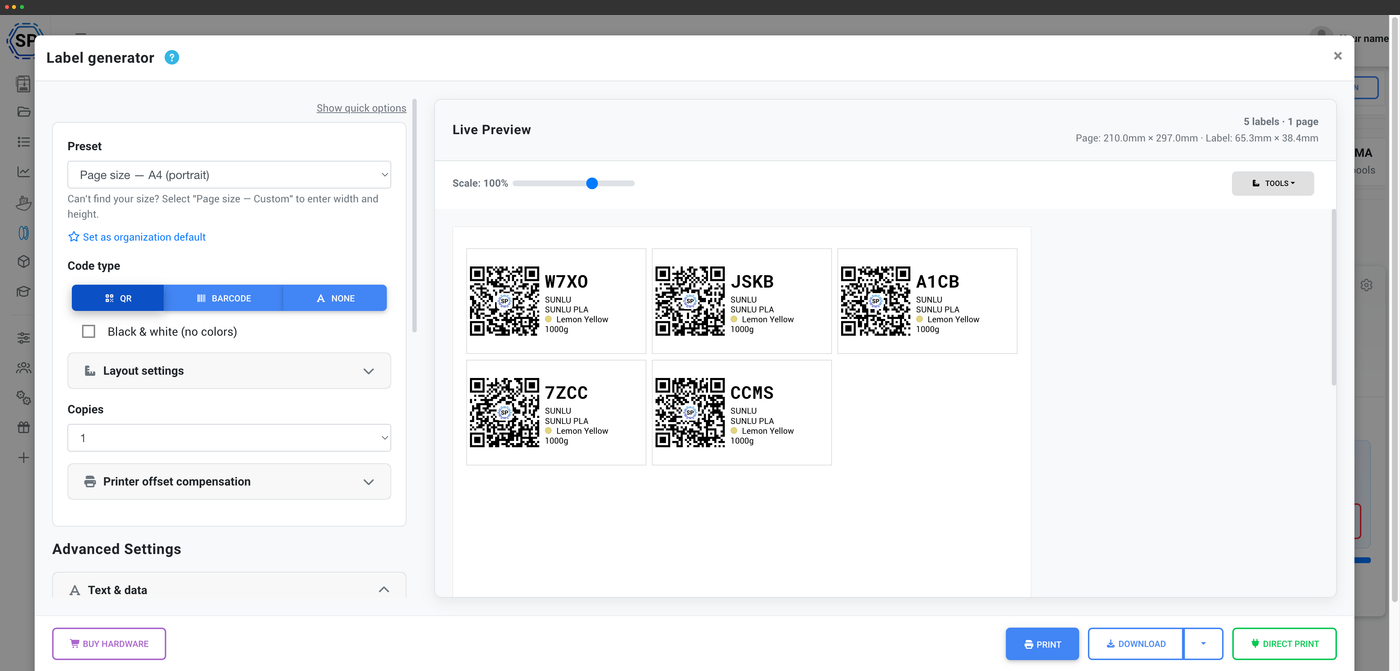The height and width of the screenshot is (671, 1400).
Task: Open the TOOLS dropdown menu
Action: (1273, 184)
